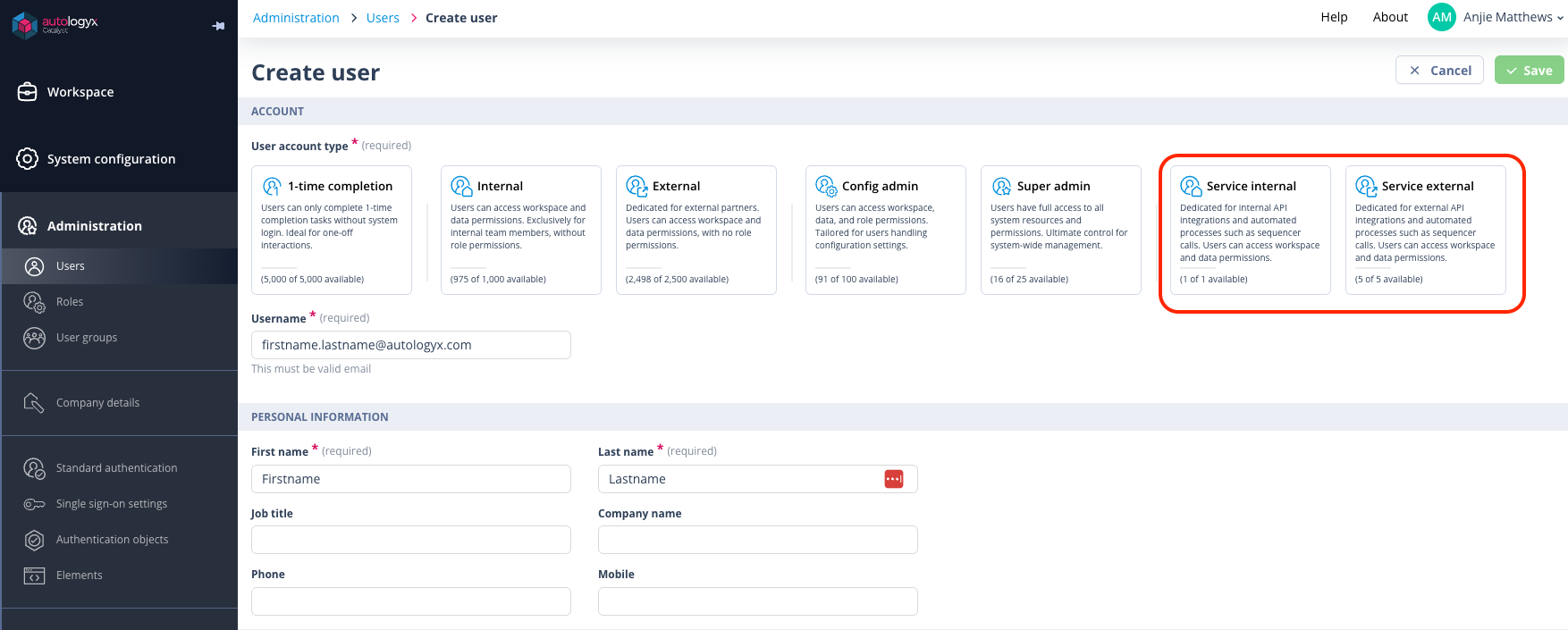Click the 'This must be valid email' hint

(311, 369)
